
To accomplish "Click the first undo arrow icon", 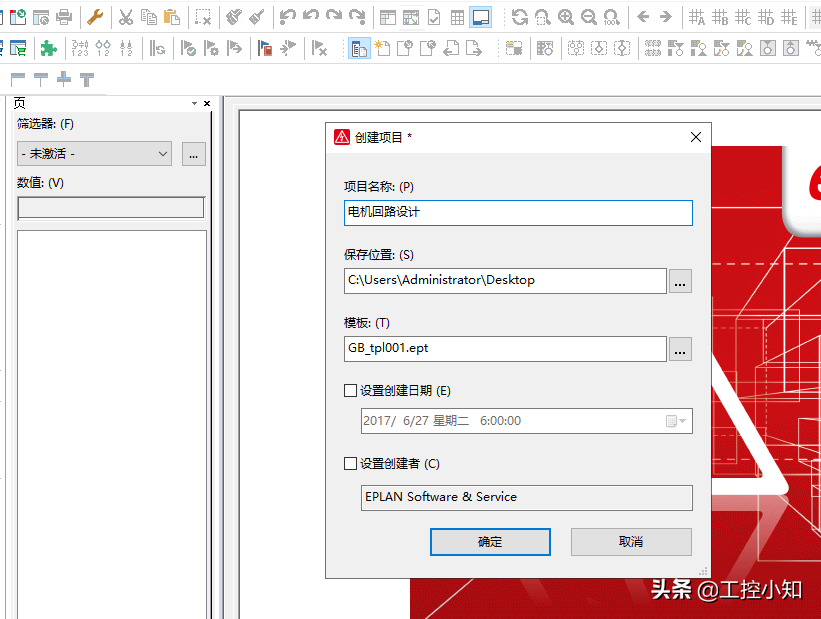I will click(287, 17).
